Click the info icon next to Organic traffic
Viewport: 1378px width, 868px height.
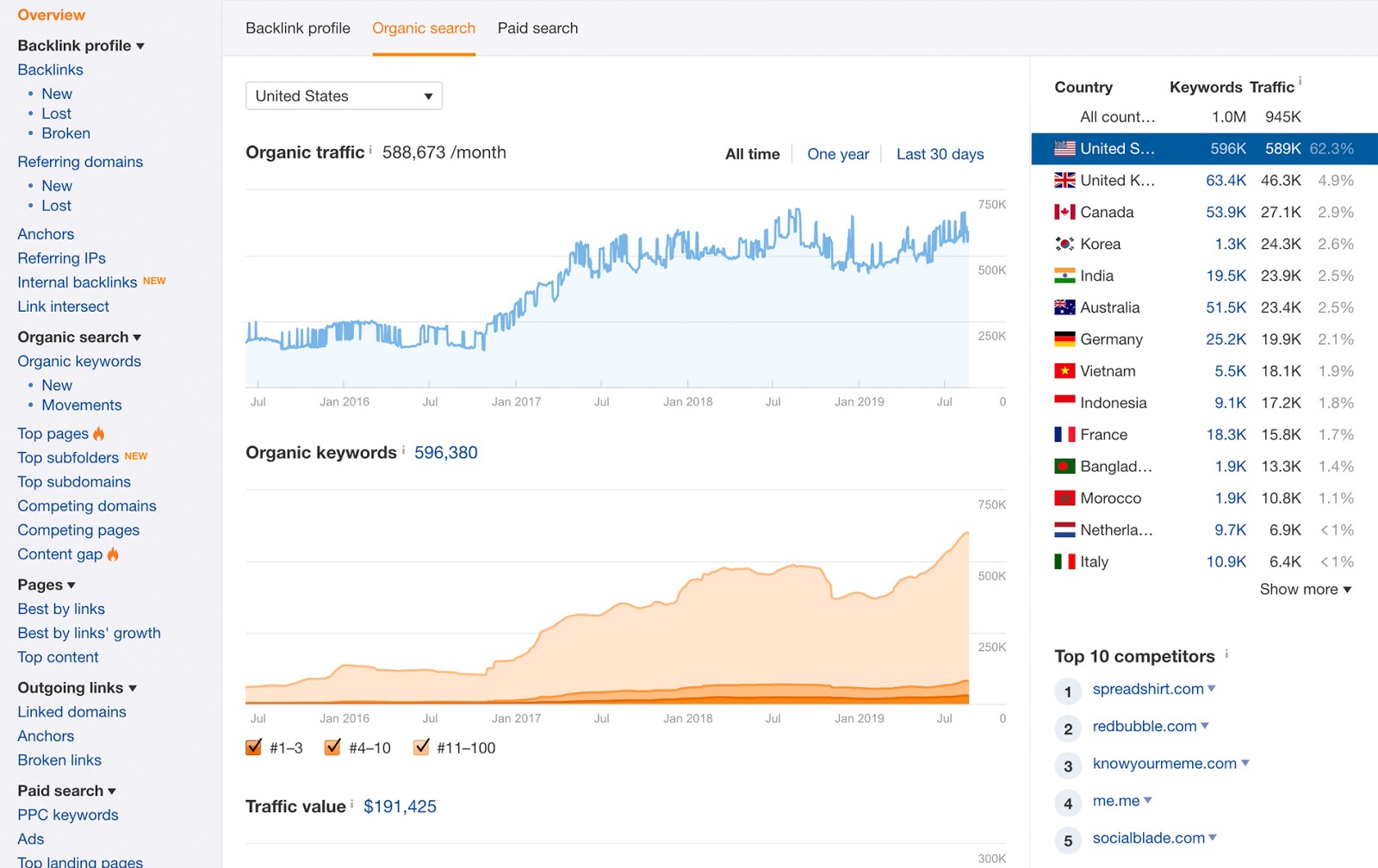click(370, 149)
